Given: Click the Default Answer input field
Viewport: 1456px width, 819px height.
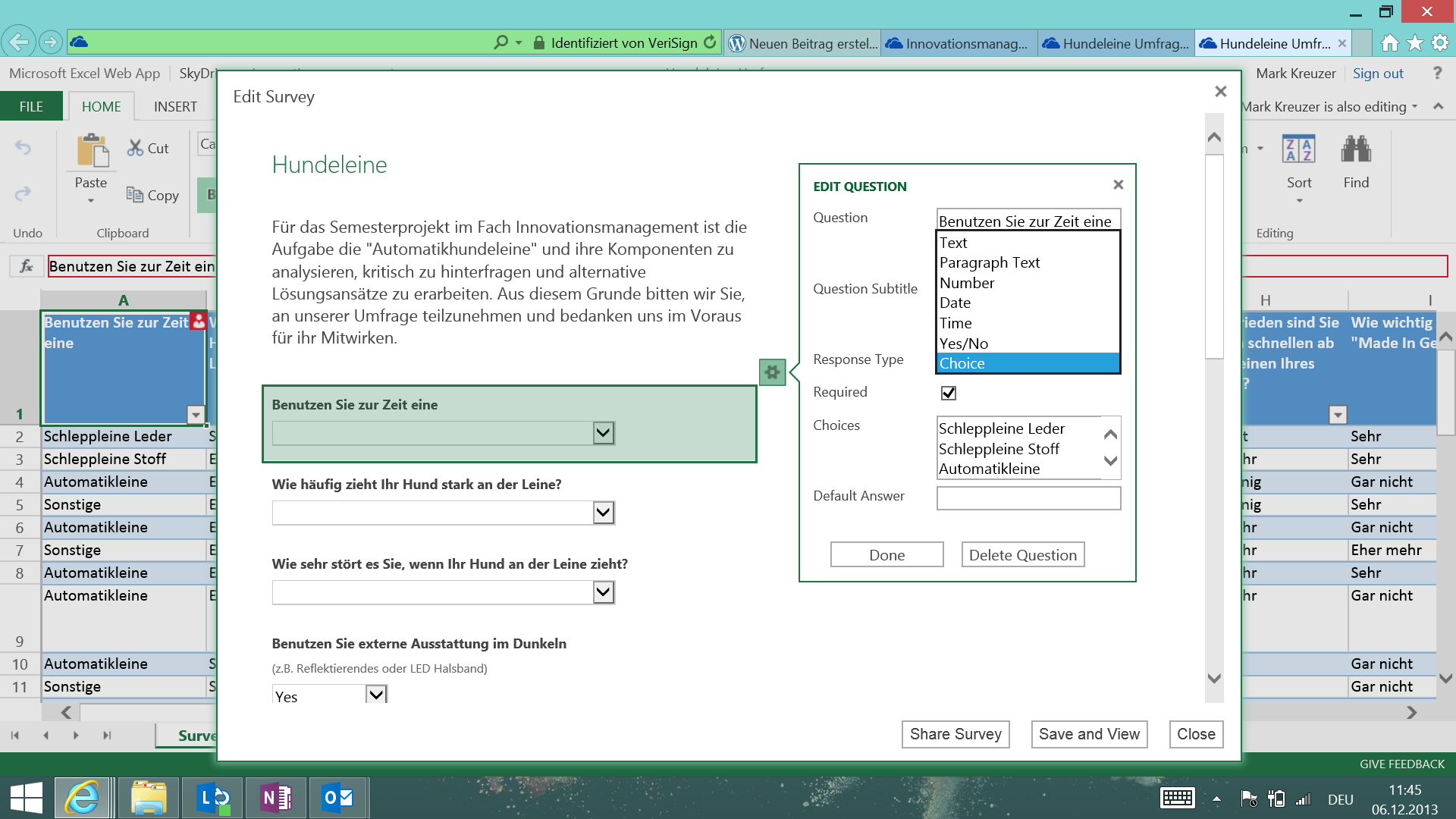Looking at the screenshot, I should pos(1028,498).
